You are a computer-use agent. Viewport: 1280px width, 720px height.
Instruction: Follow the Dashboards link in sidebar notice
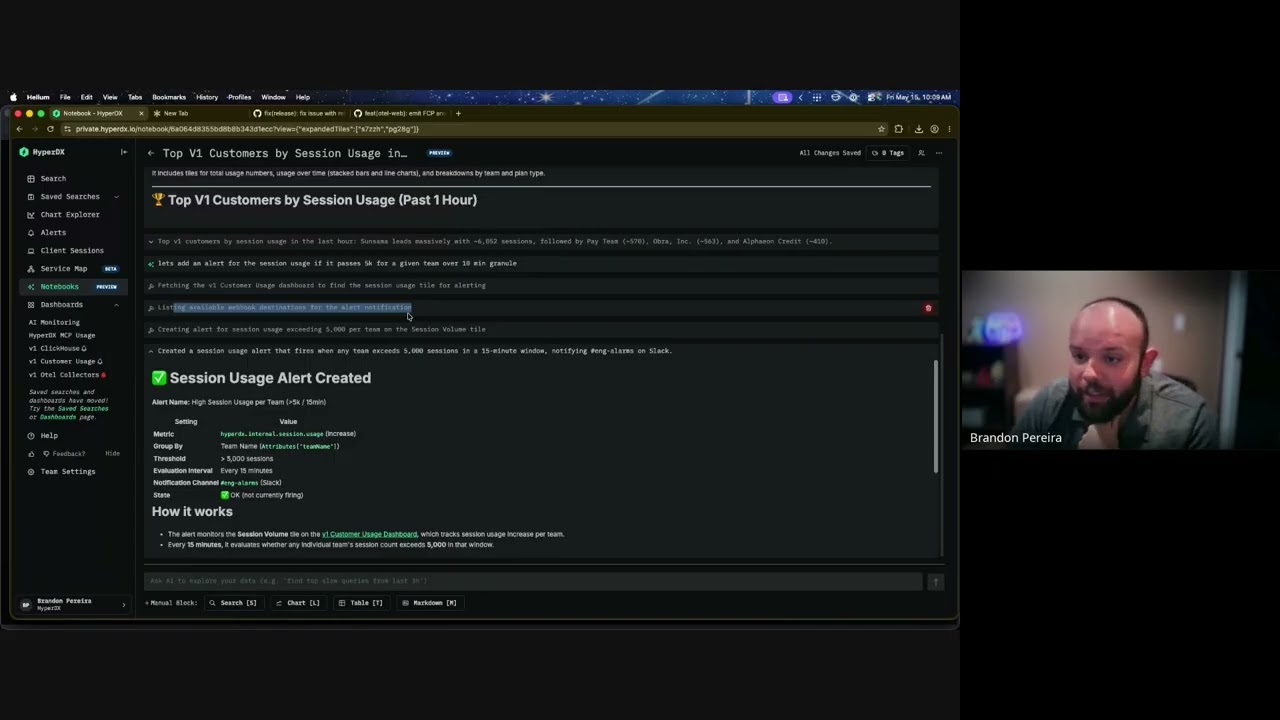[x=59, y=417]
